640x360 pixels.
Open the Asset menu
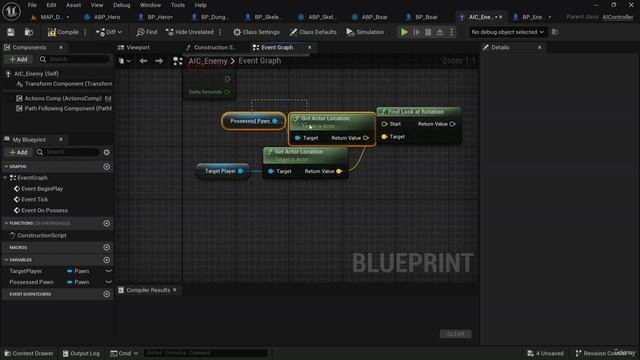[73, 5]
